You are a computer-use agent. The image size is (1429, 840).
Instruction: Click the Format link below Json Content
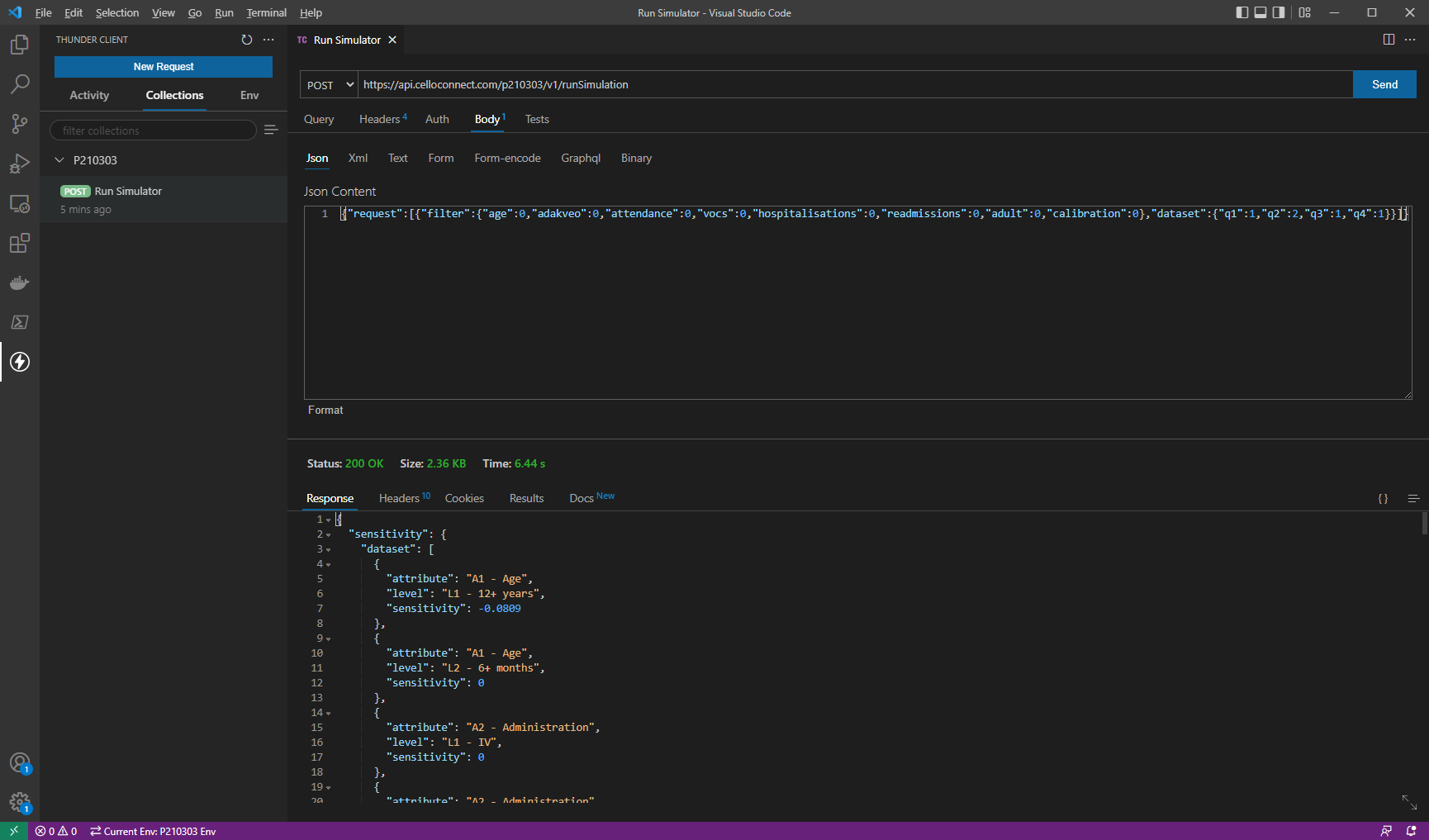pos(325,410)
